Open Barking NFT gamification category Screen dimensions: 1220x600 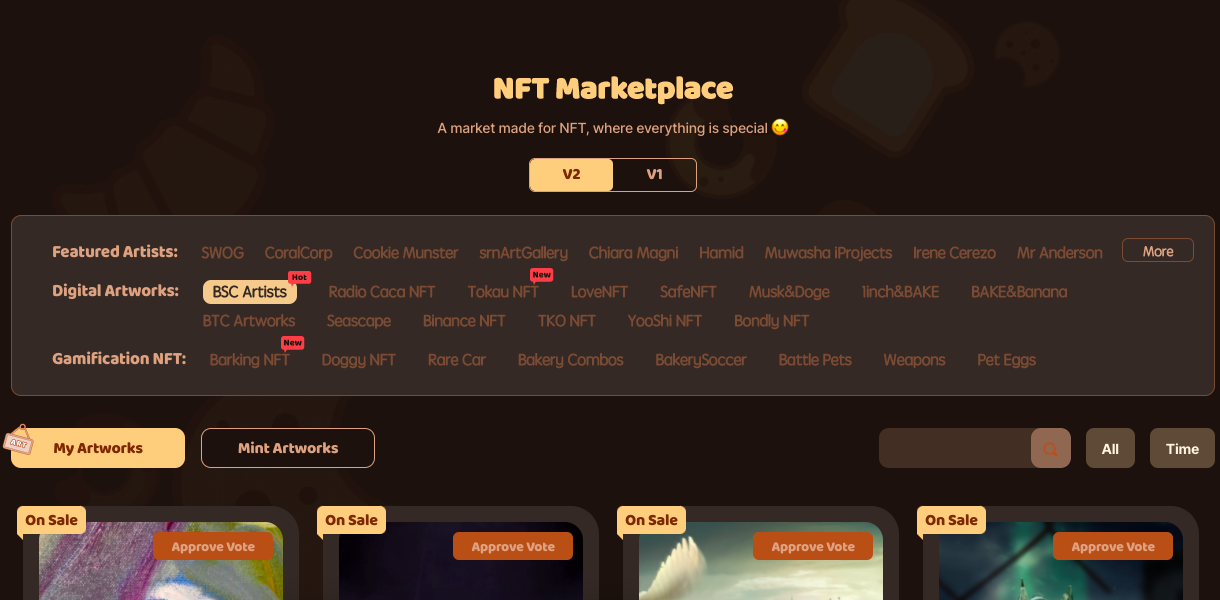point(249,360)
